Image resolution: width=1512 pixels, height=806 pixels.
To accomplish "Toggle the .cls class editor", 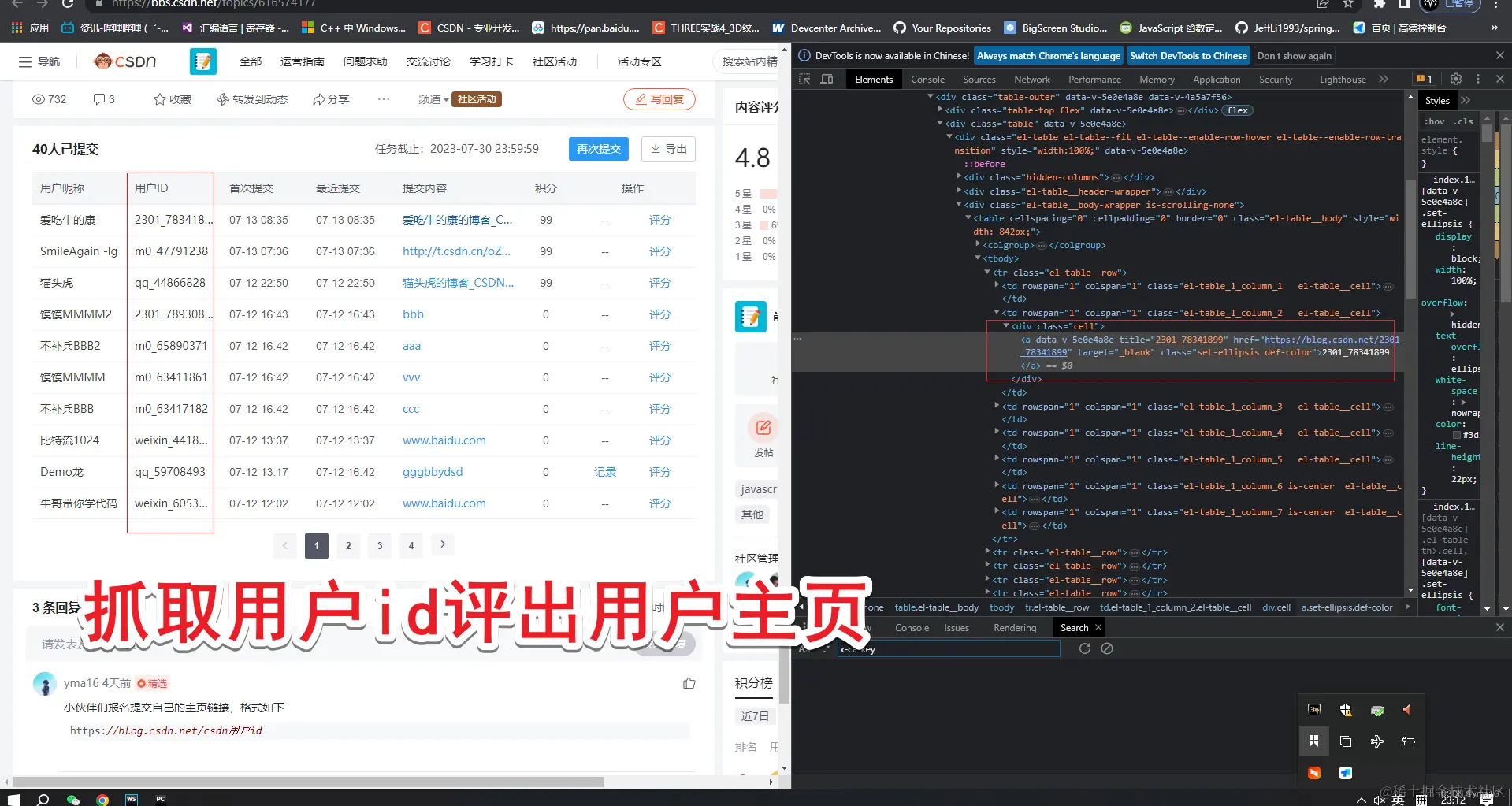I will coord(1464,121).
